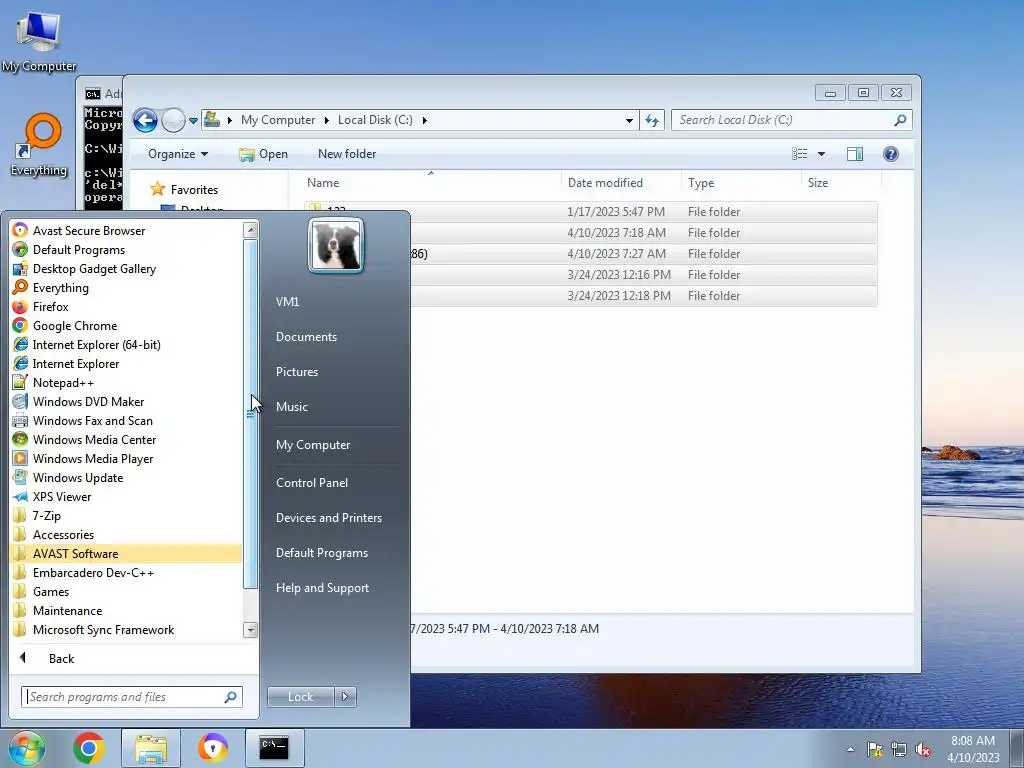Image resolution: width=1024 pixels, height=768 pixels.
Task: Expand the Maintenance folder
Action: (x=57, y=610)
